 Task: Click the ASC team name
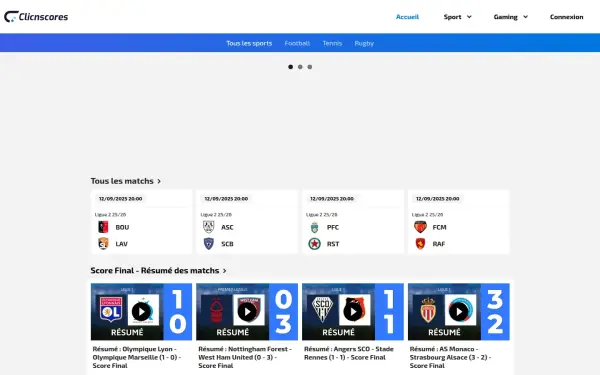click(x=227, y=227)
